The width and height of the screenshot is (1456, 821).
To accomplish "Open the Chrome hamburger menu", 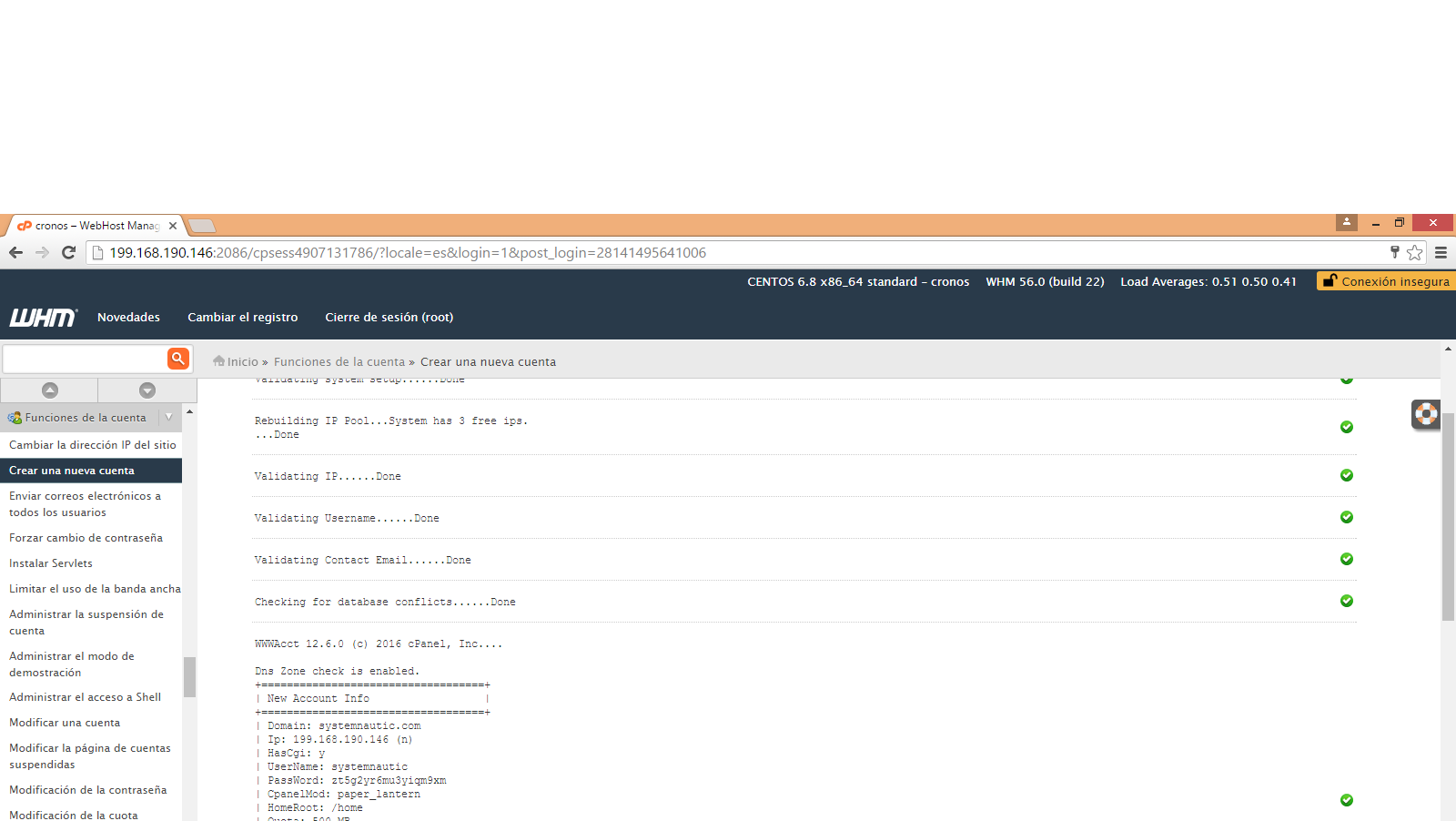I will [1441, 253].
